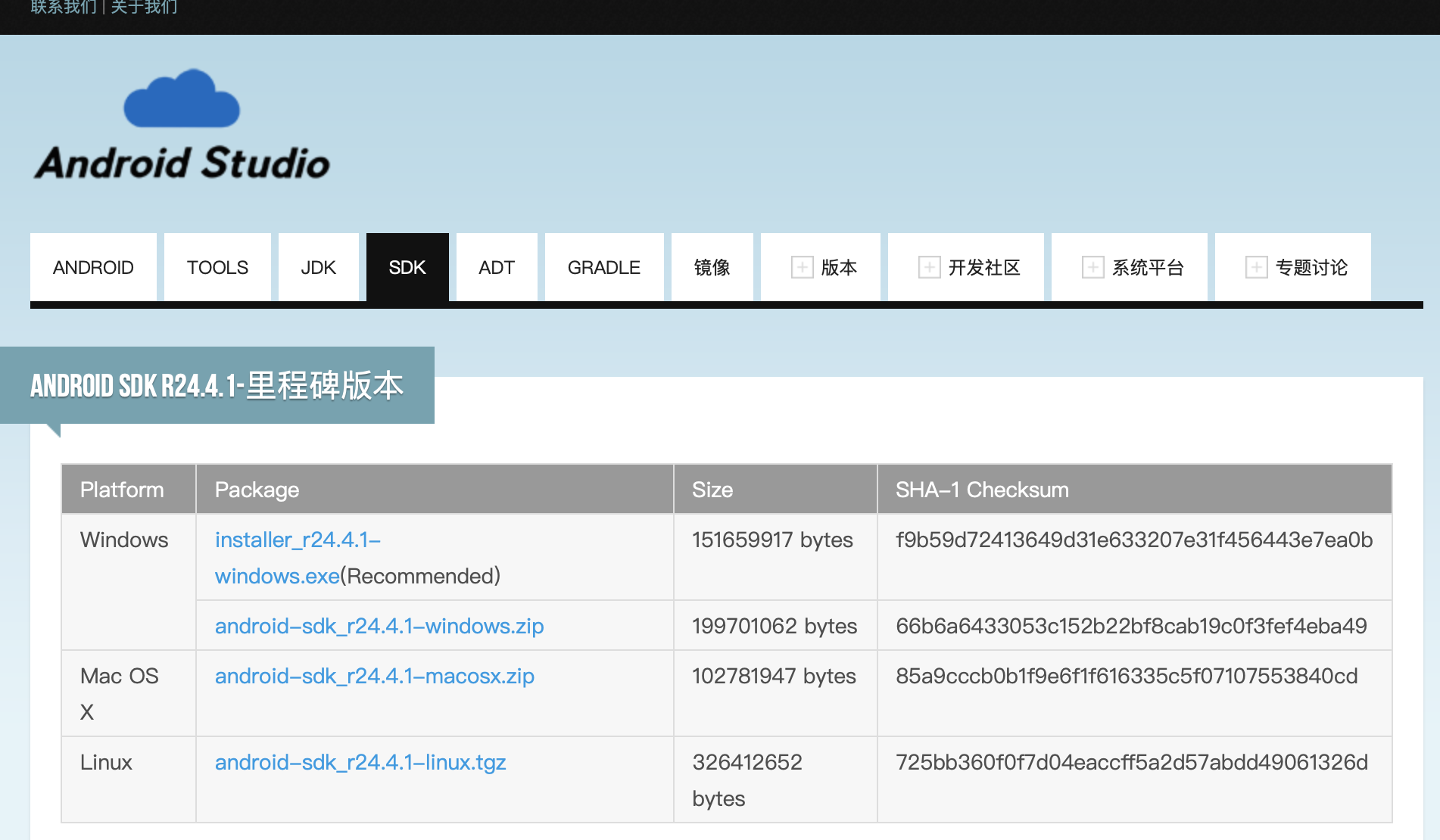The width and height of the screenshot is (1440, 840).
Task: Expand the 开发社区 plus icon
Action: [929, 267]
